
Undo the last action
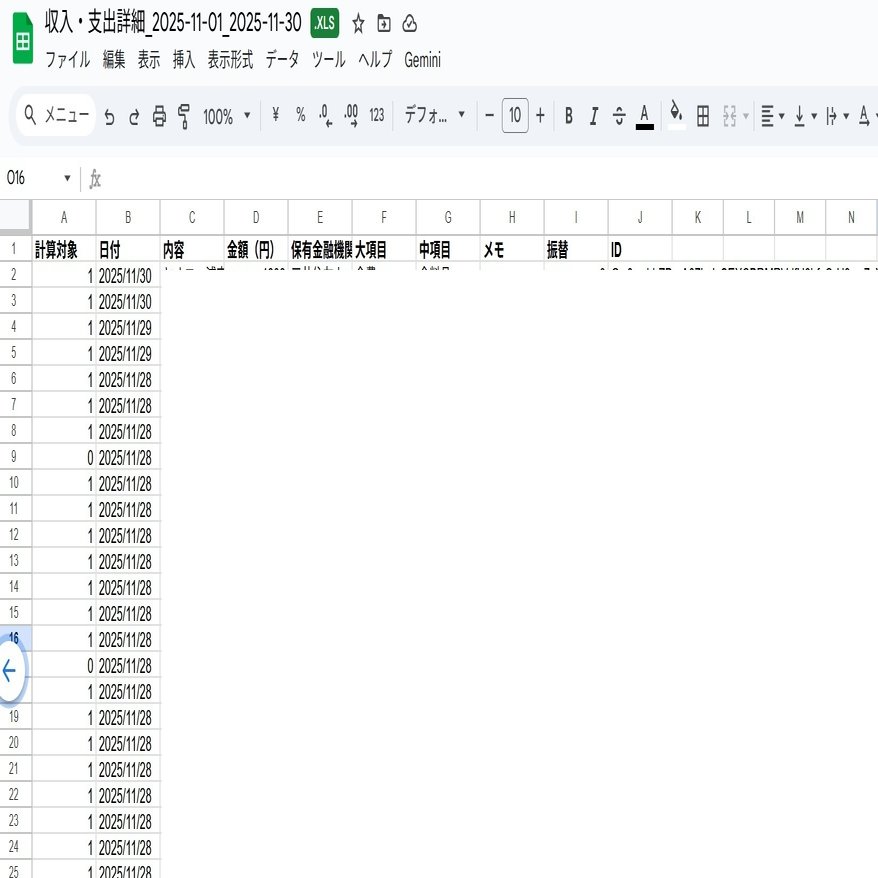click(x=109, y=115)
